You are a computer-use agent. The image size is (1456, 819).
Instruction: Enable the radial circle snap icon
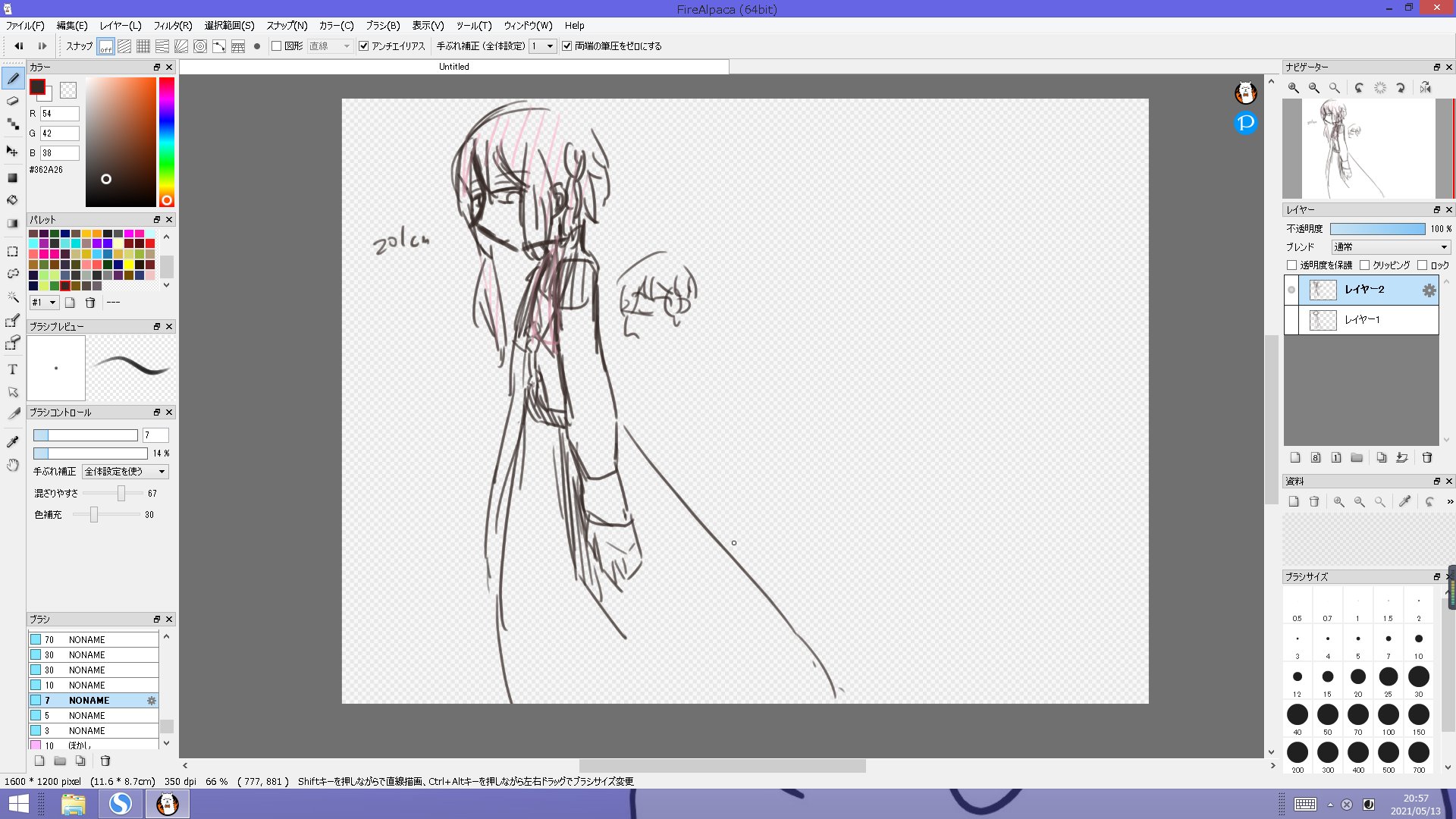click(x=200, y=46)
